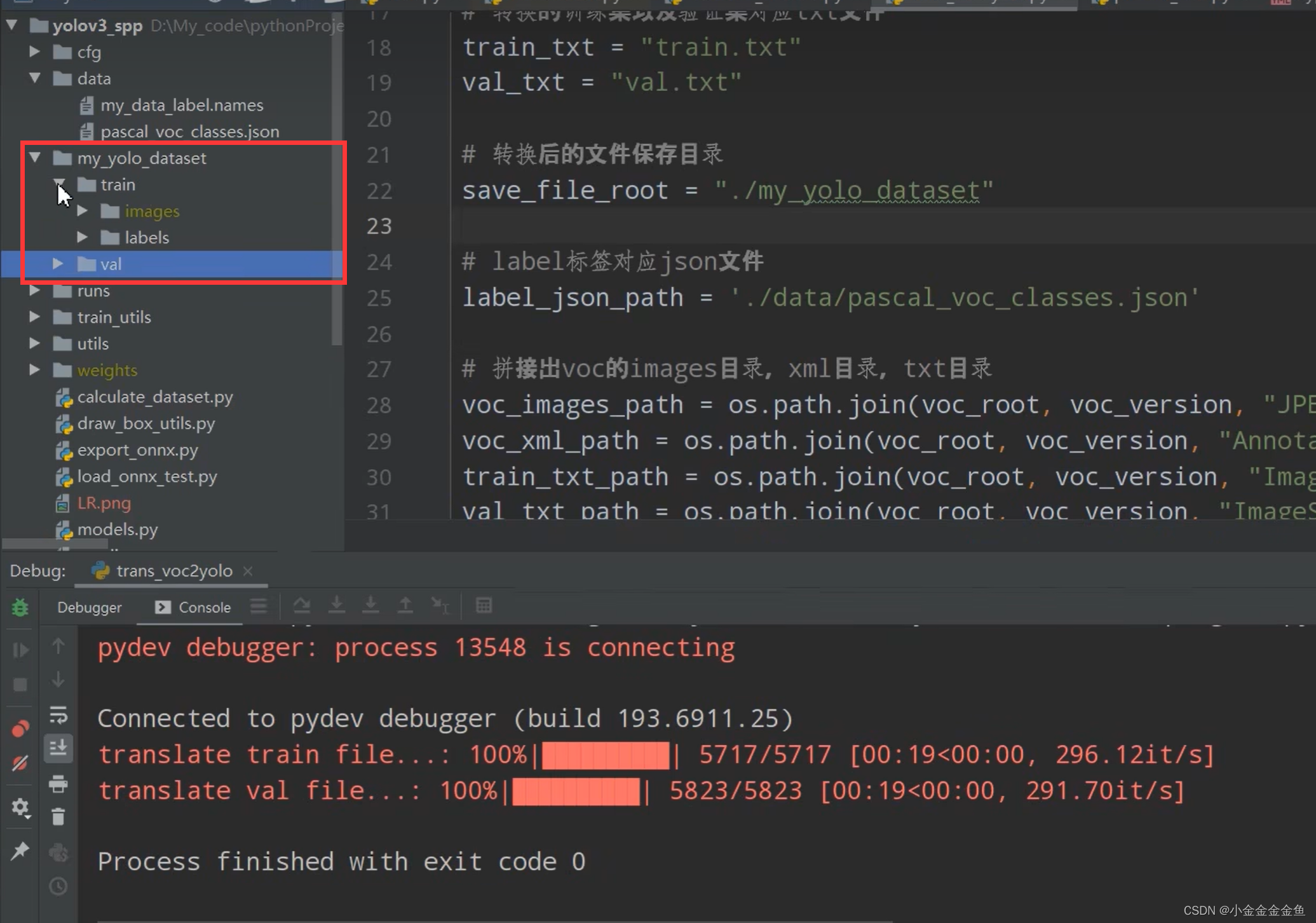
Task: Expand the runs folder arrow
Action: point(35,291)
